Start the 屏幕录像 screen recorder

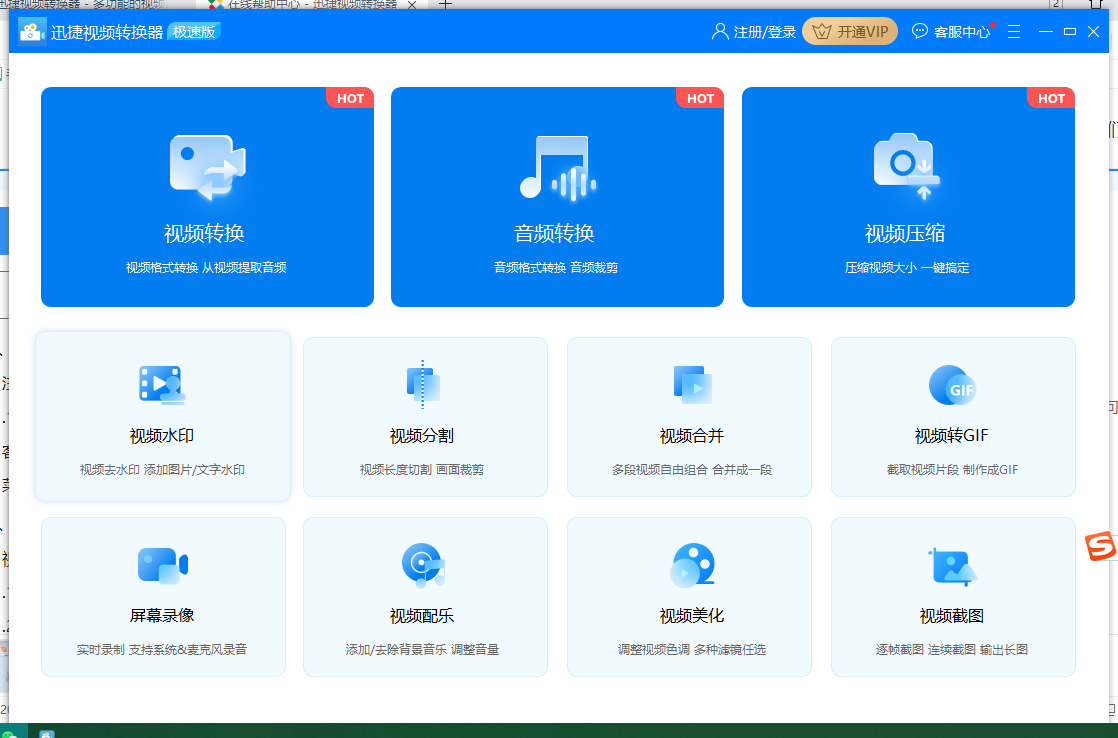[x=162, y=596]
